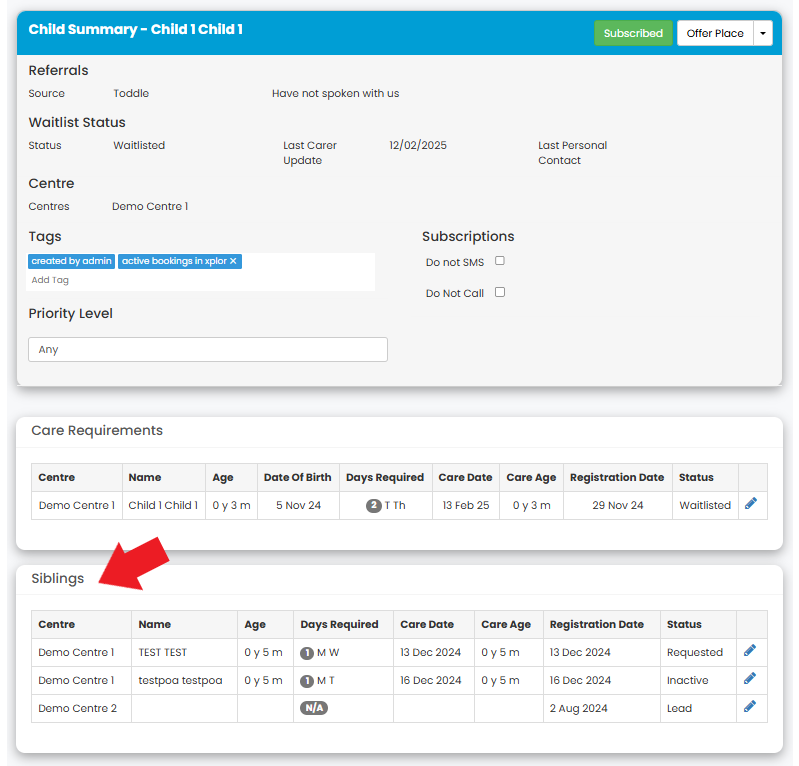Click the Care Requirements section heading

[x=97, y=430]
